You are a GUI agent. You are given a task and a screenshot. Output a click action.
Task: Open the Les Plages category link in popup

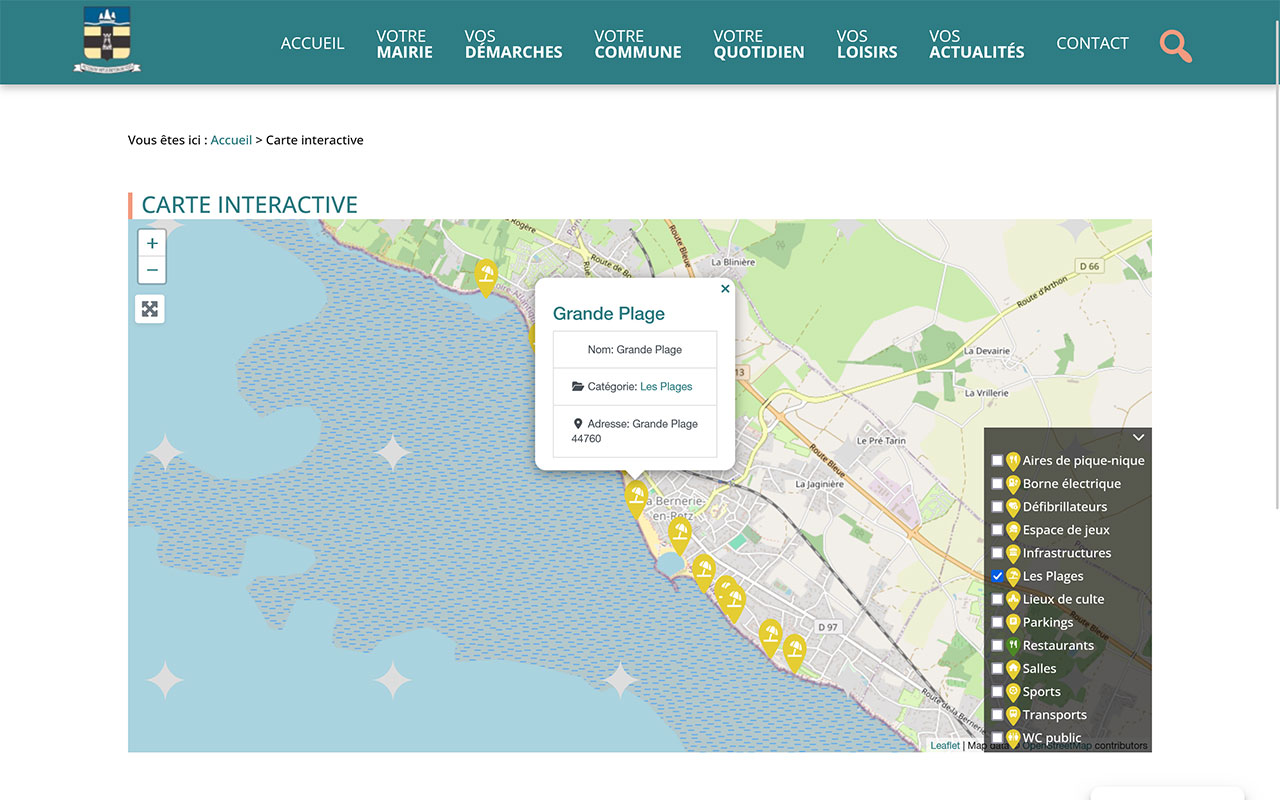pos(666,386)
